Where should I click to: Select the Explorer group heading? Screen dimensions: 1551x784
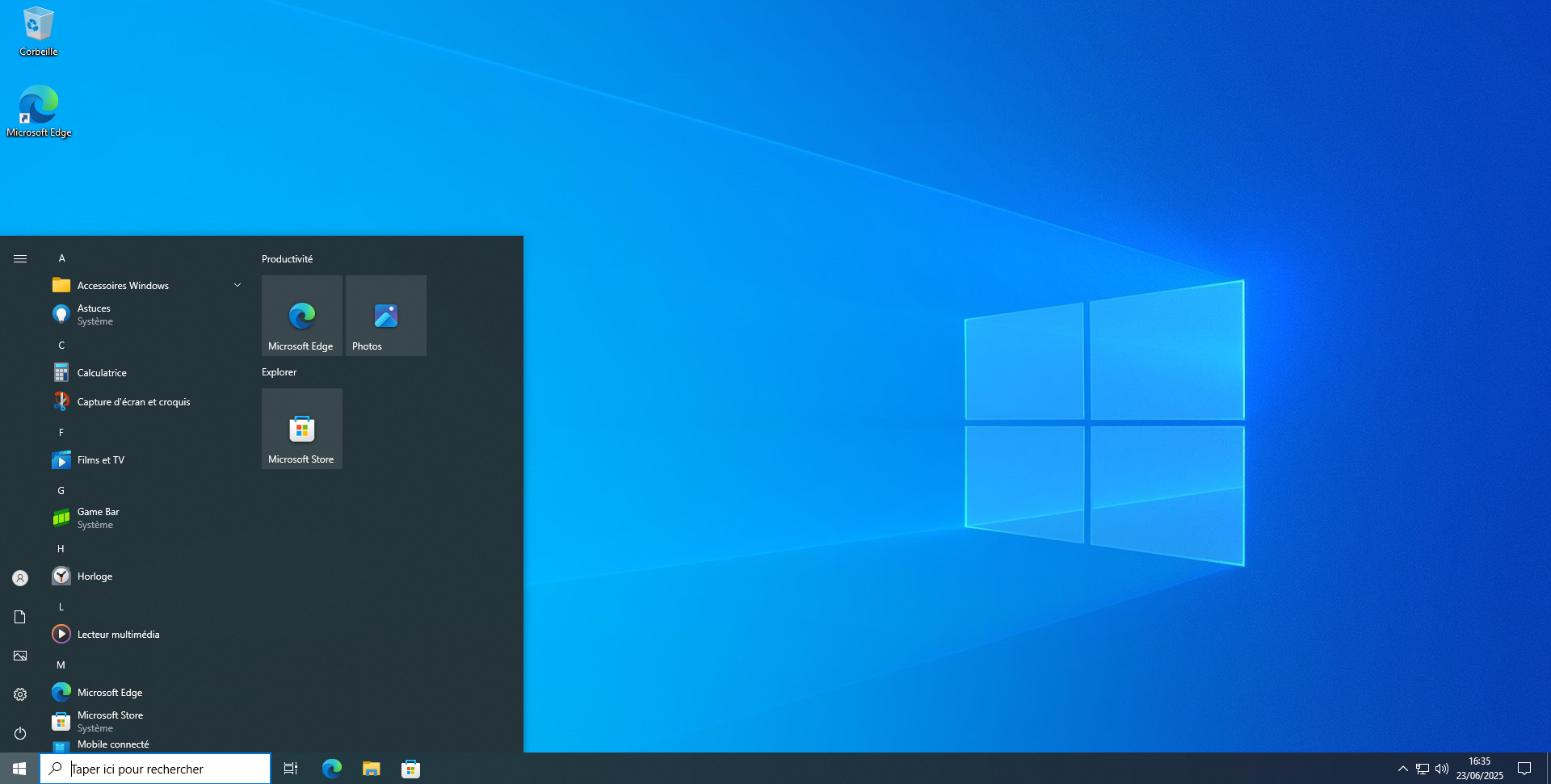(x=279, y=372)
